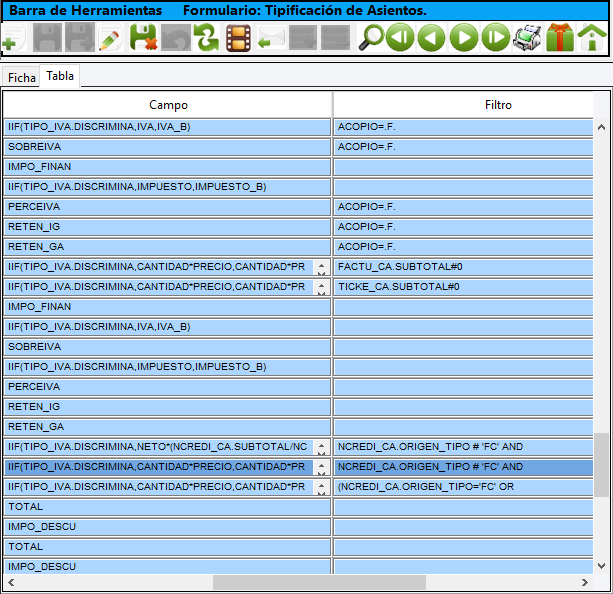Click the Campo column header
Viewport: 613px width, 594px height.
[168, 105]
